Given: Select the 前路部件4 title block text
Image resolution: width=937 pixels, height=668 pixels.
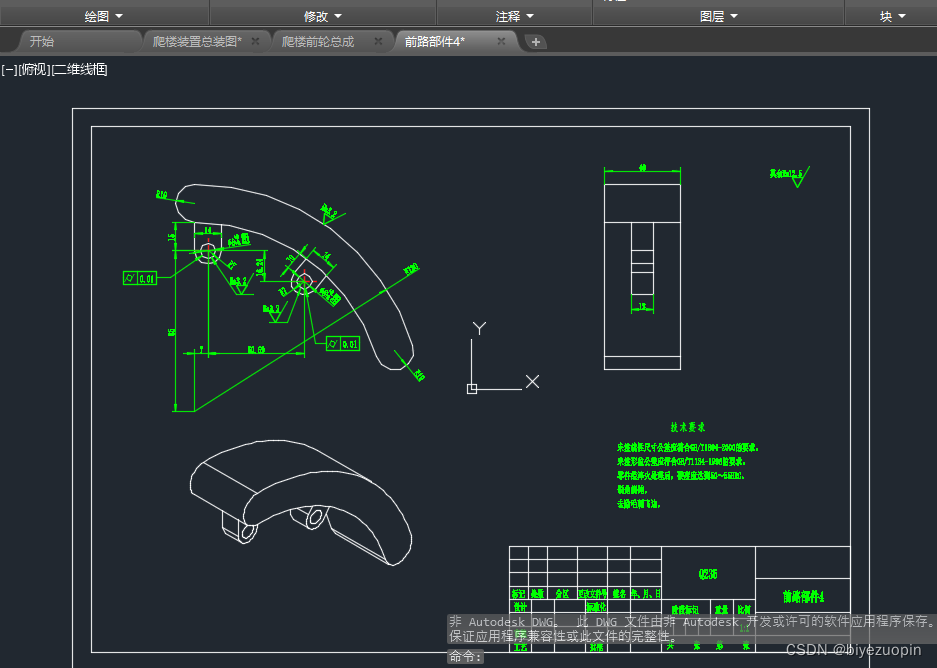Looking at the screenshot, I should point(803,596).
